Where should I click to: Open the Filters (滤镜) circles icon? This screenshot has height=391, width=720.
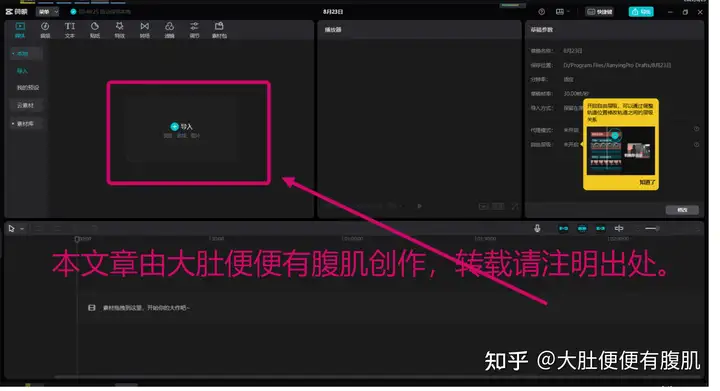coord(169,30)
